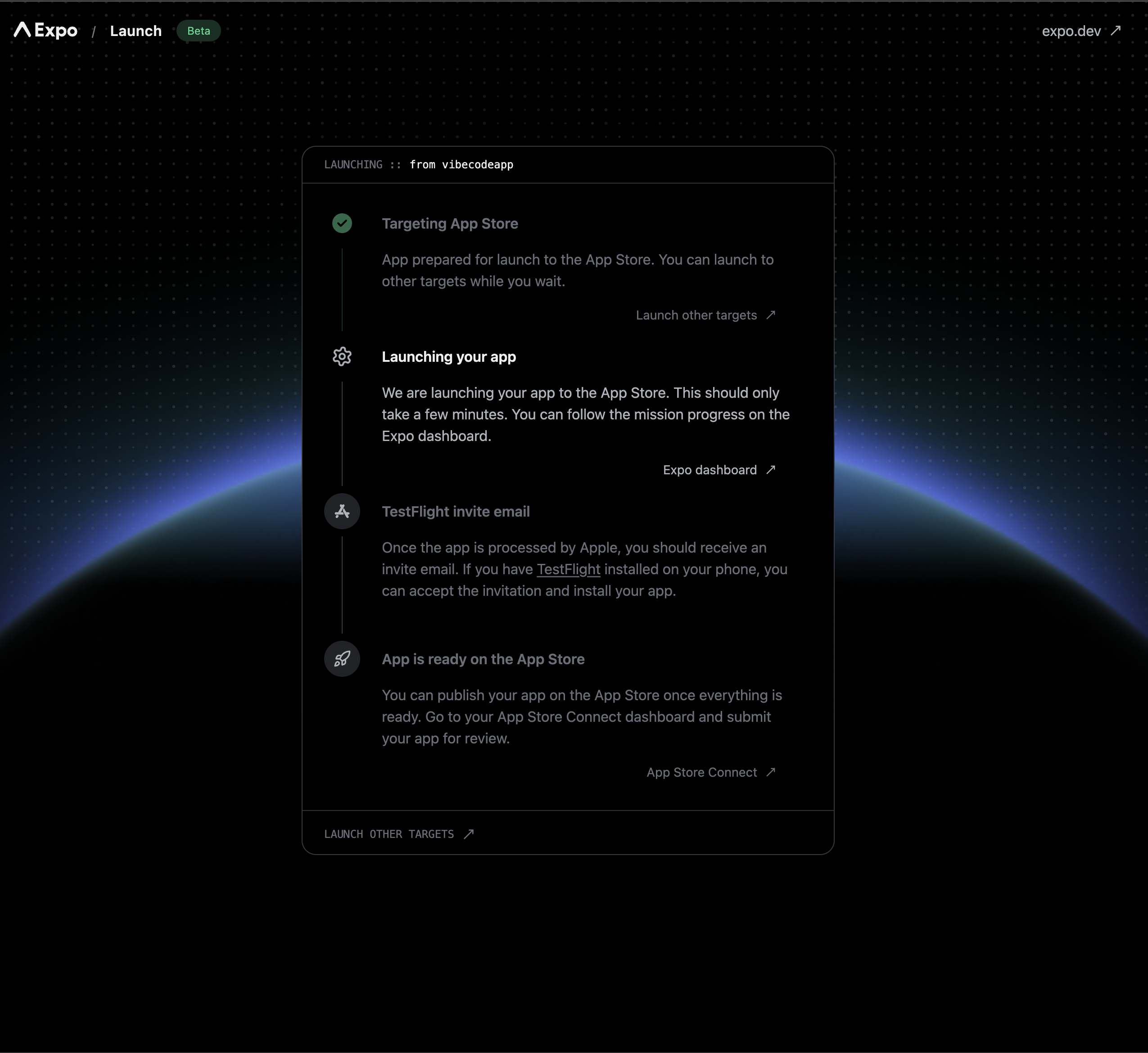1148x1053 pixels.
Task: Open expo.dev from the top right
Action: (x=1071, y=31)
